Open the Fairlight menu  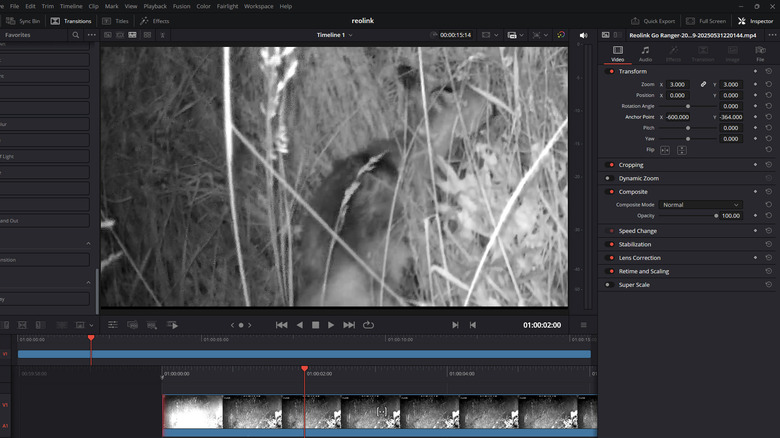(x=227, y=6)
